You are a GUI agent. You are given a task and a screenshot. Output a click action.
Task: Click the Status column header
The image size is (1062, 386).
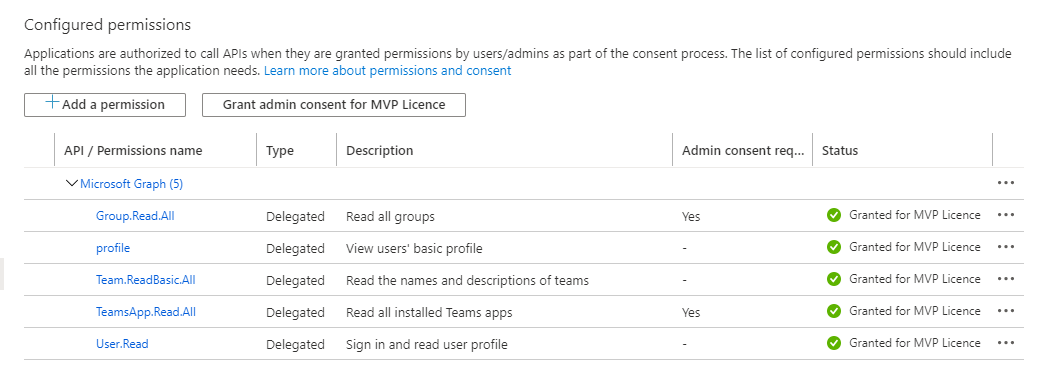click(x=840, y=150)
